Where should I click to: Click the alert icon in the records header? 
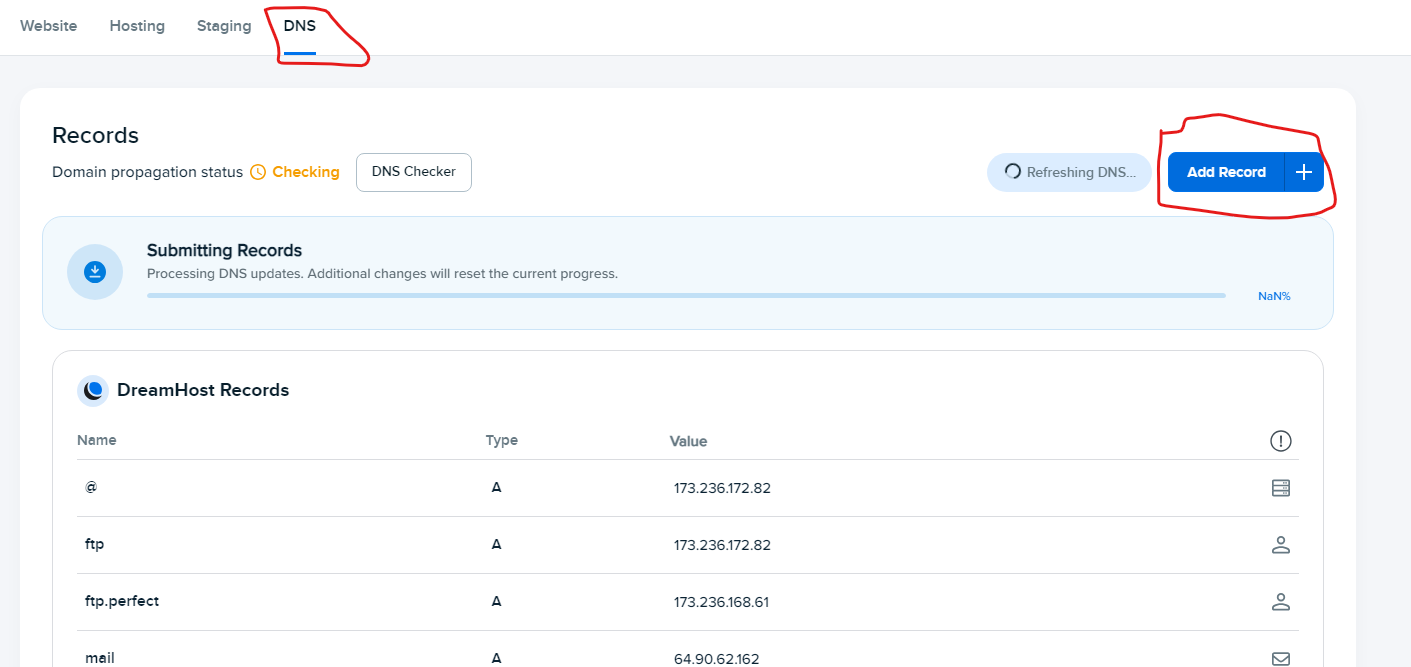tap(1281, 440)
